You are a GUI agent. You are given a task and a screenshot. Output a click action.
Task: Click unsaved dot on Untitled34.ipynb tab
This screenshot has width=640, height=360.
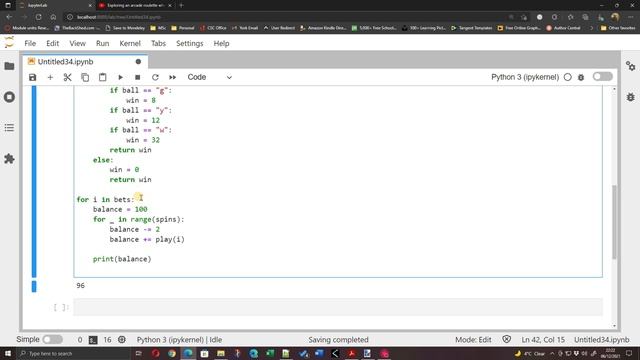(138, 62)
